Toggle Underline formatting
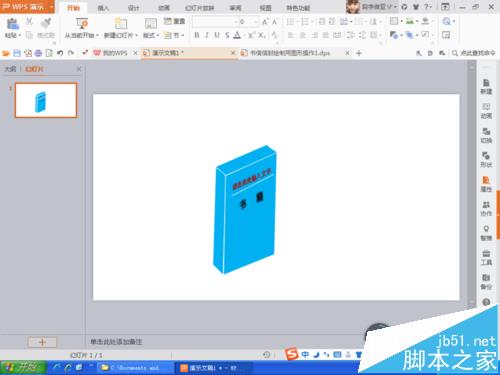 217,35
